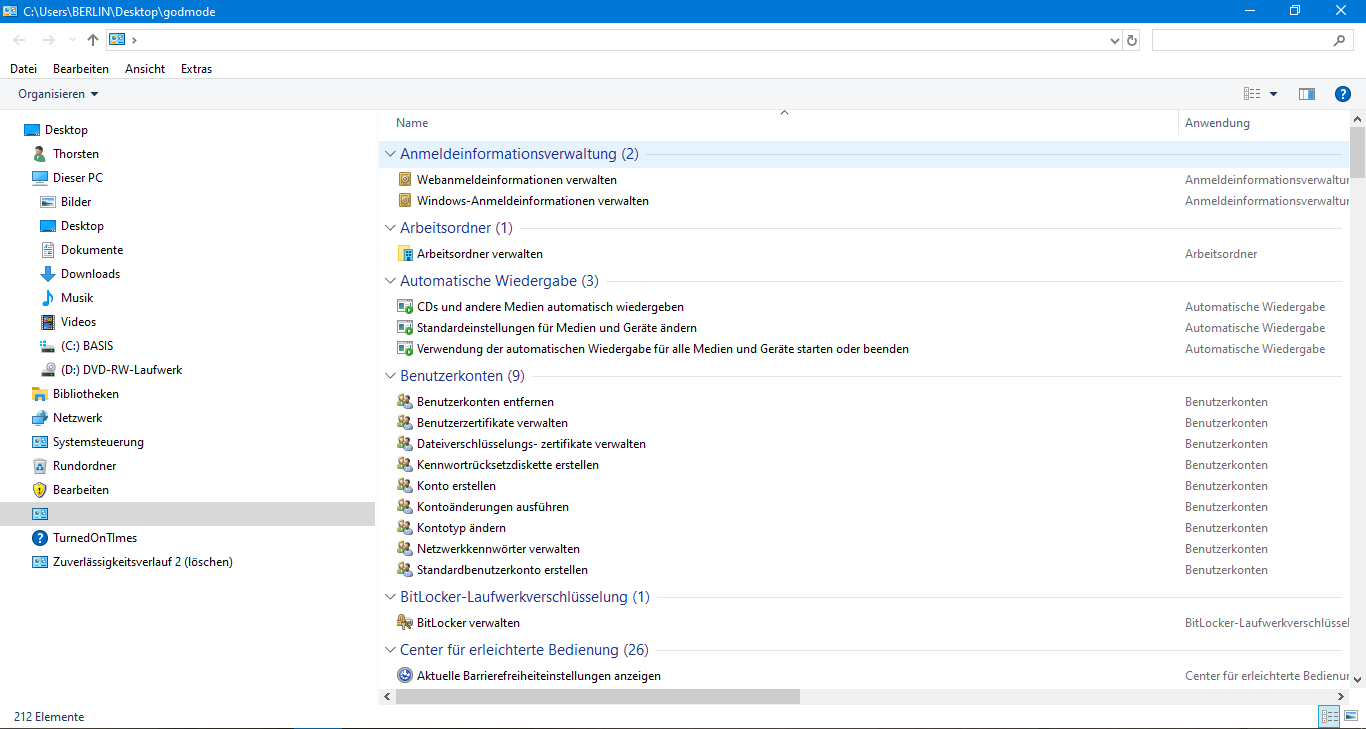Click the Dokumente folder icon
Image resolution: width=1366 pixels, height=729 pixels.
(47, 250)
